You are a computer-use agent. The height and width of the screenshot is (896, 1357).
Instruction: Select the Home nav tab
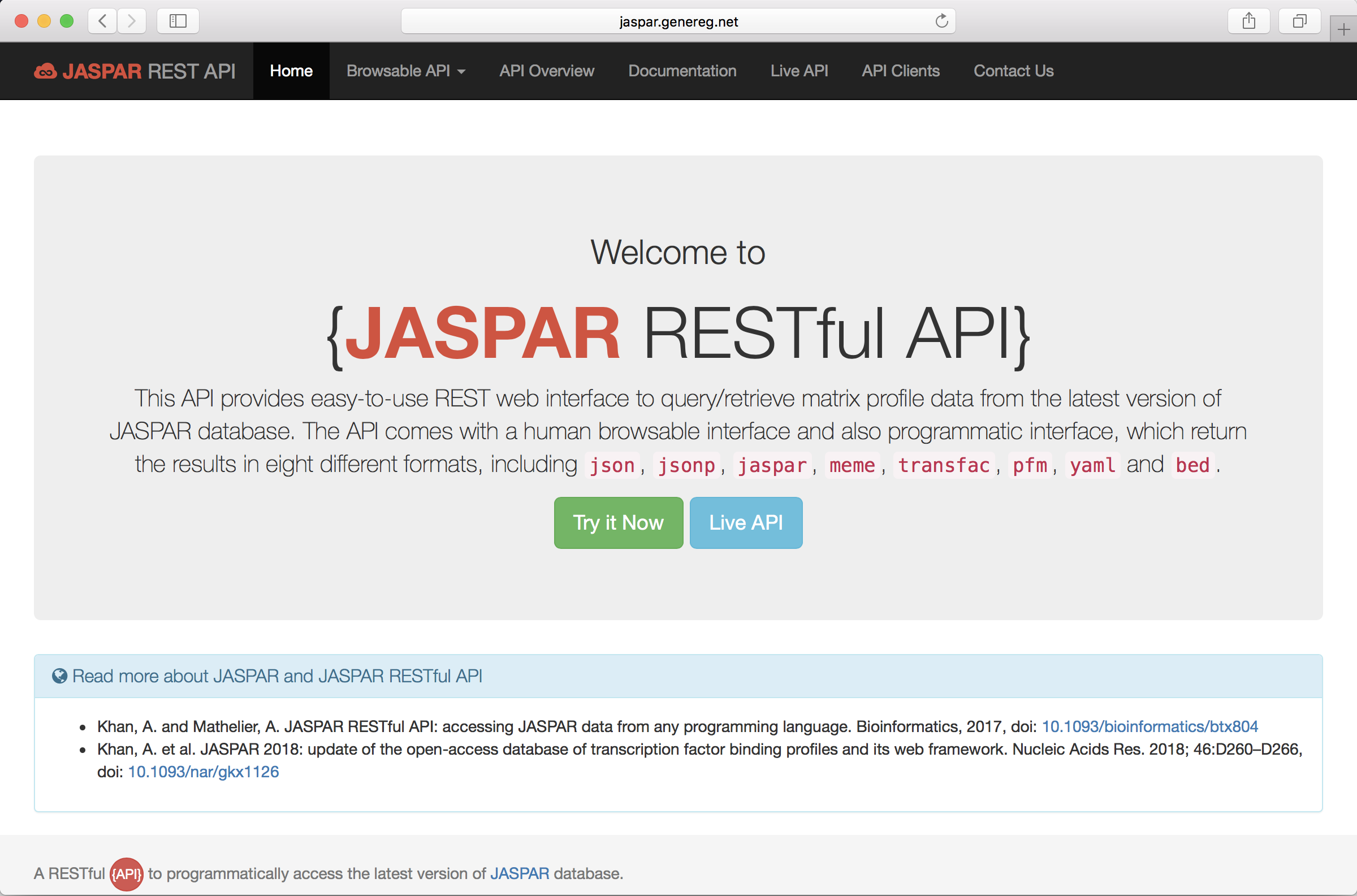tap(291, 71)
